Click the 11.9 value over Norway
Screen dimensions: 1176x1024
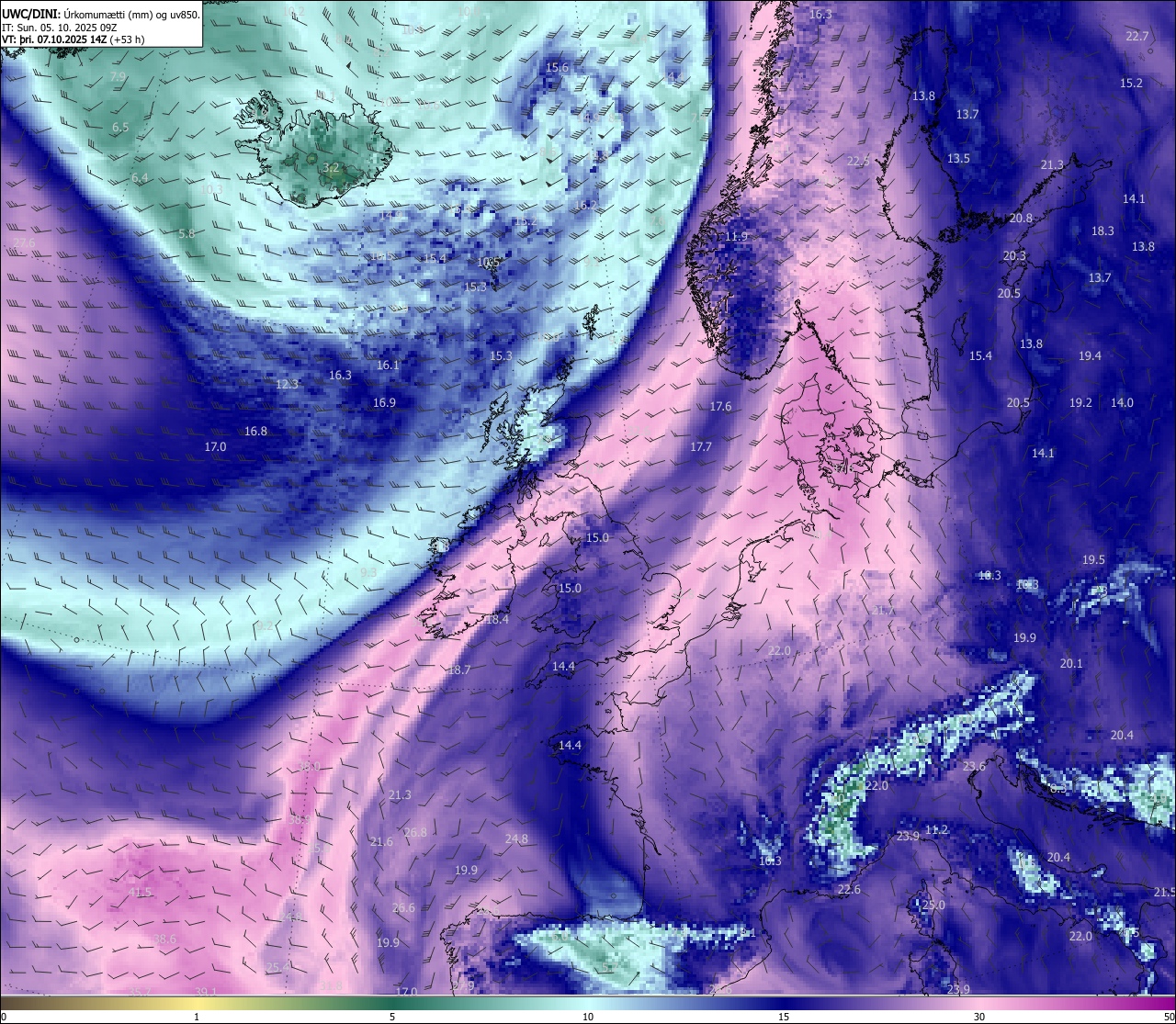737,236
